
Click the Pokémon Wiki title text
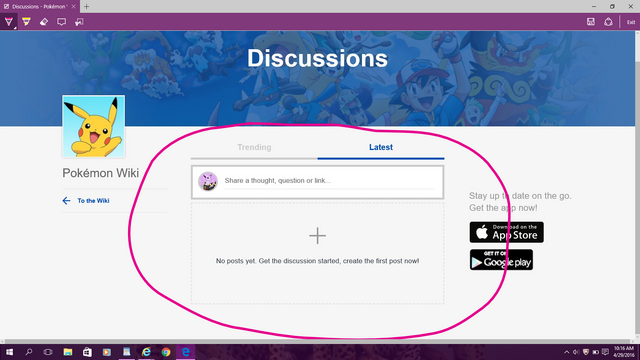pos(100,173)
